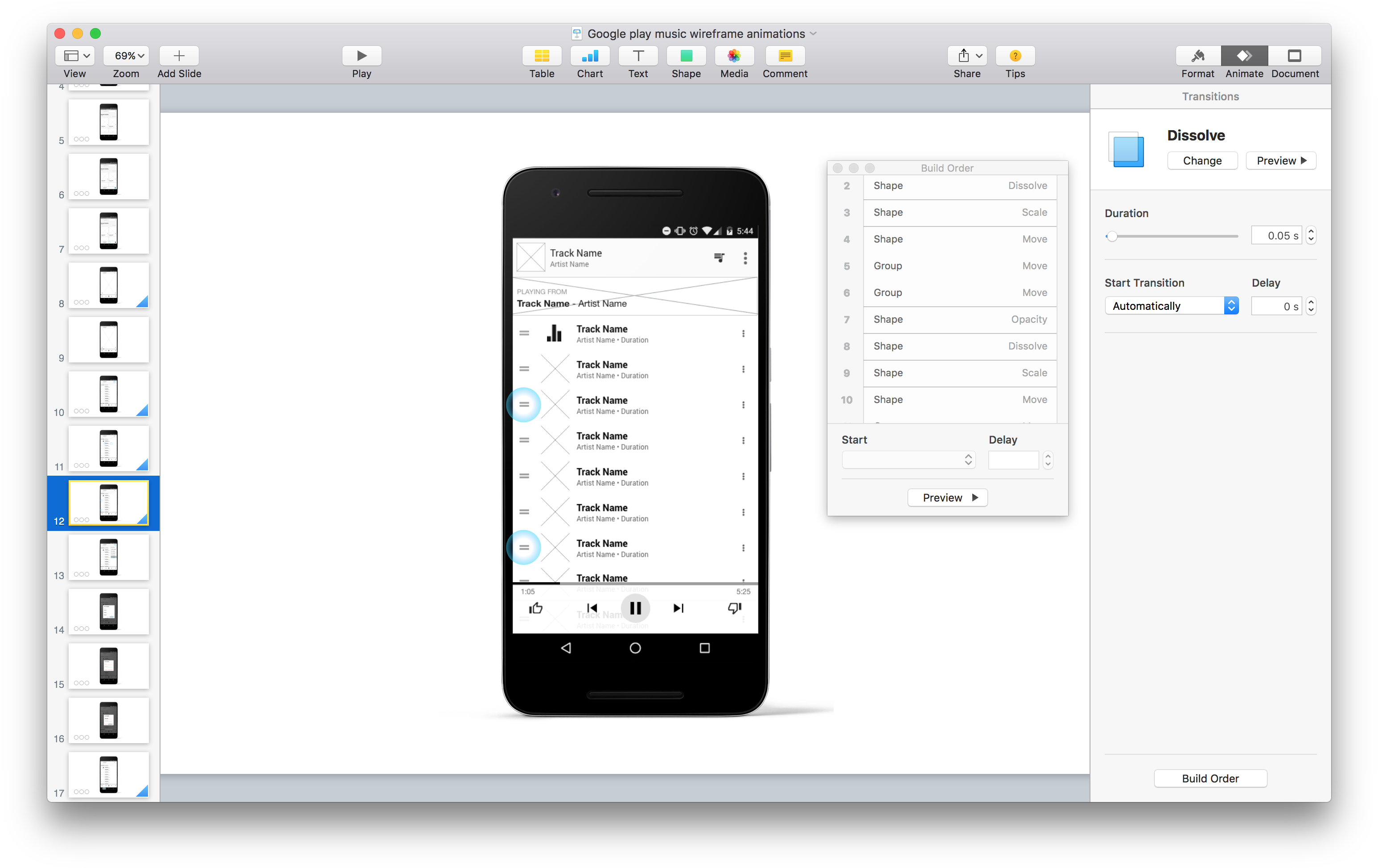Click the highlighted drag handle on seventh track
Viewport: 1378px width, 868px height.
point(524,547)
